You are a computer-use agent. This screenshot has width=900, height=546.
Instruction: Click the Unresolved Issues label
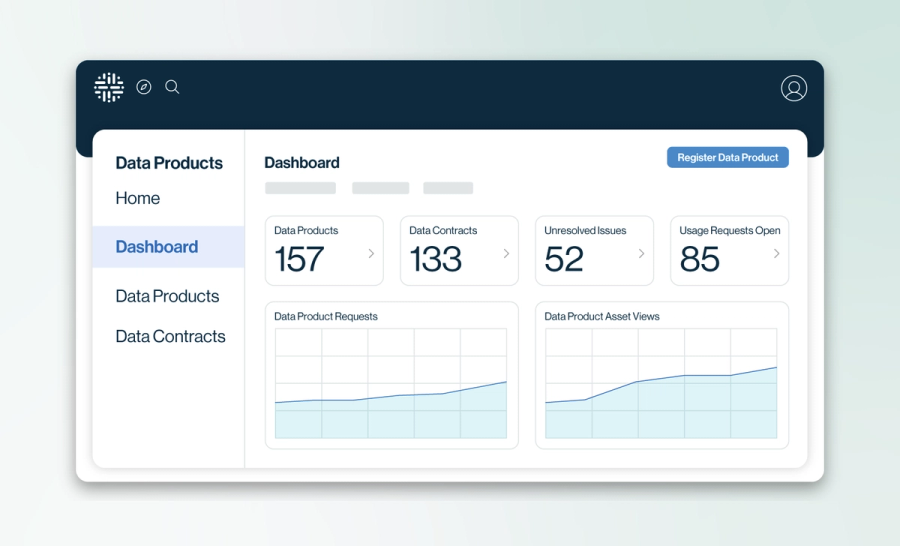(x=585, y=231)
